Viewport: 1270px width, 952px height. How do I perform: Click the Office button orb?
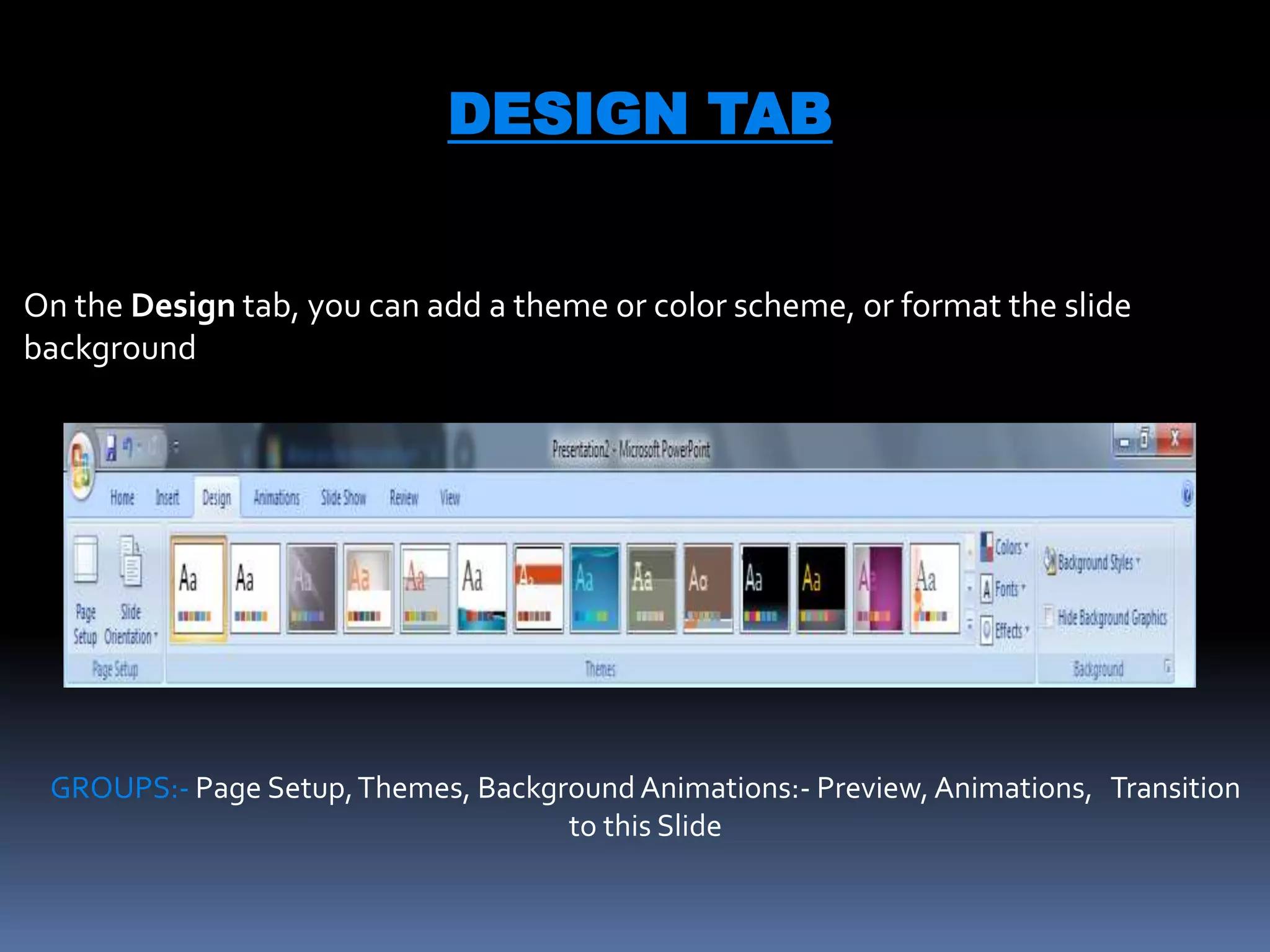(81, 466)
